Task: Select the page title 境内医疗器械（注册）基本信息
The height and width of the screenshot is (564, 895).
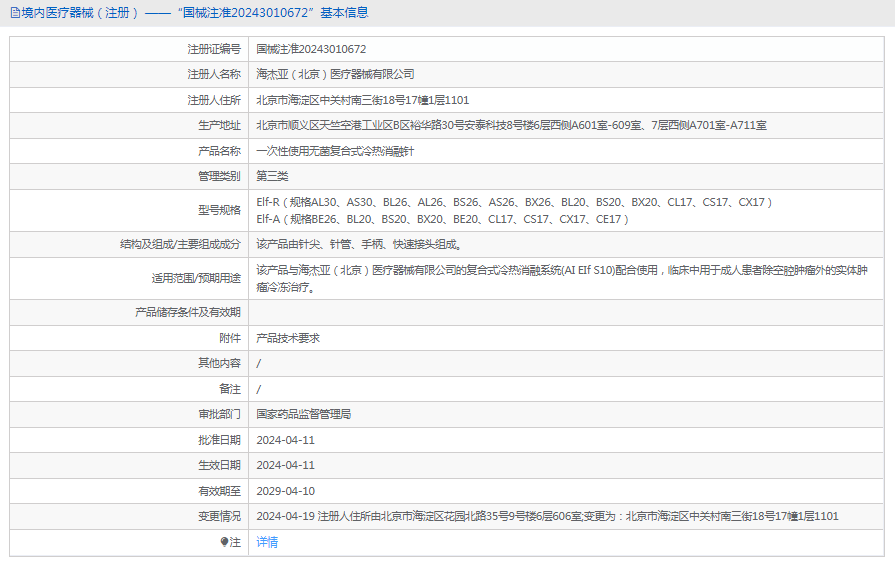Action: pos(195,13)
